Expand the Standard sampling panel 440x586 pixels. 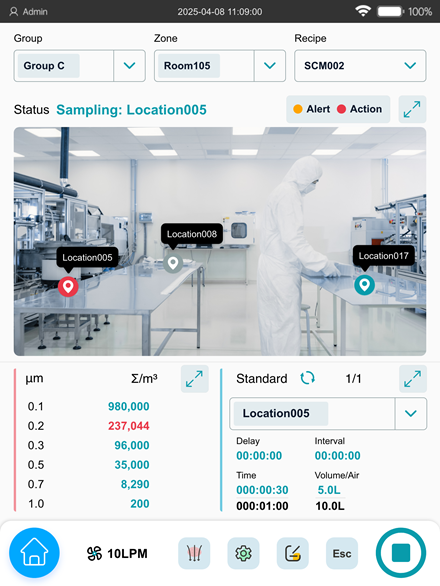coord(413,379)
